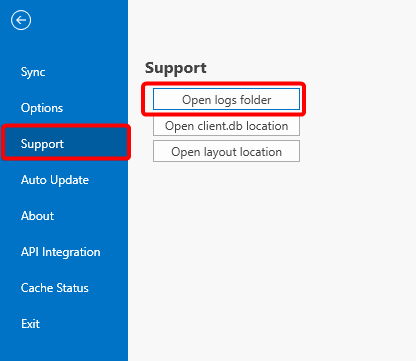View the Cache Status page
This screenshot has width=416, height=361.
[64, 288]
